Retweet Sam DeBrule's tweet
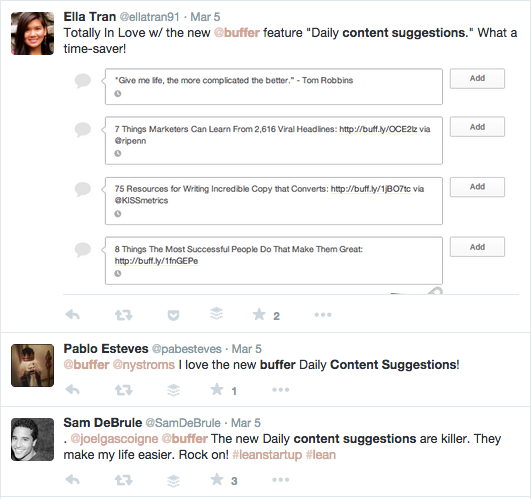Screen dimensions: 531x499 (124, 480)
